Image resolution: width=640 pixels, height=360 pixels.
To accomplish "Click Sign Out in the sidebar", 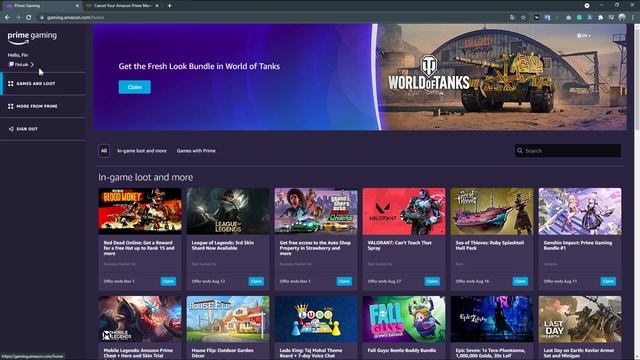I will (43, 129).
